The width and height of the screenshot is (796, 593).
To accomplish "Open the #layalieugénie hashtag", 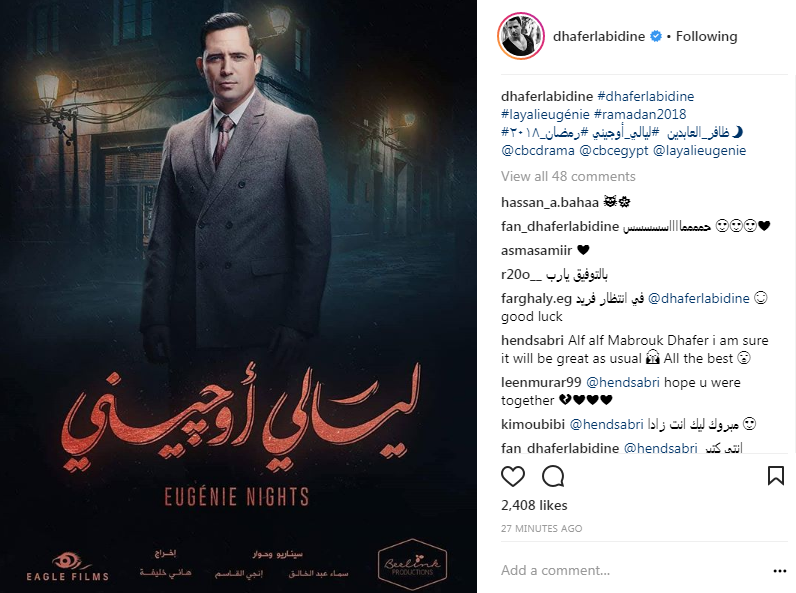I will click(545, 114).
